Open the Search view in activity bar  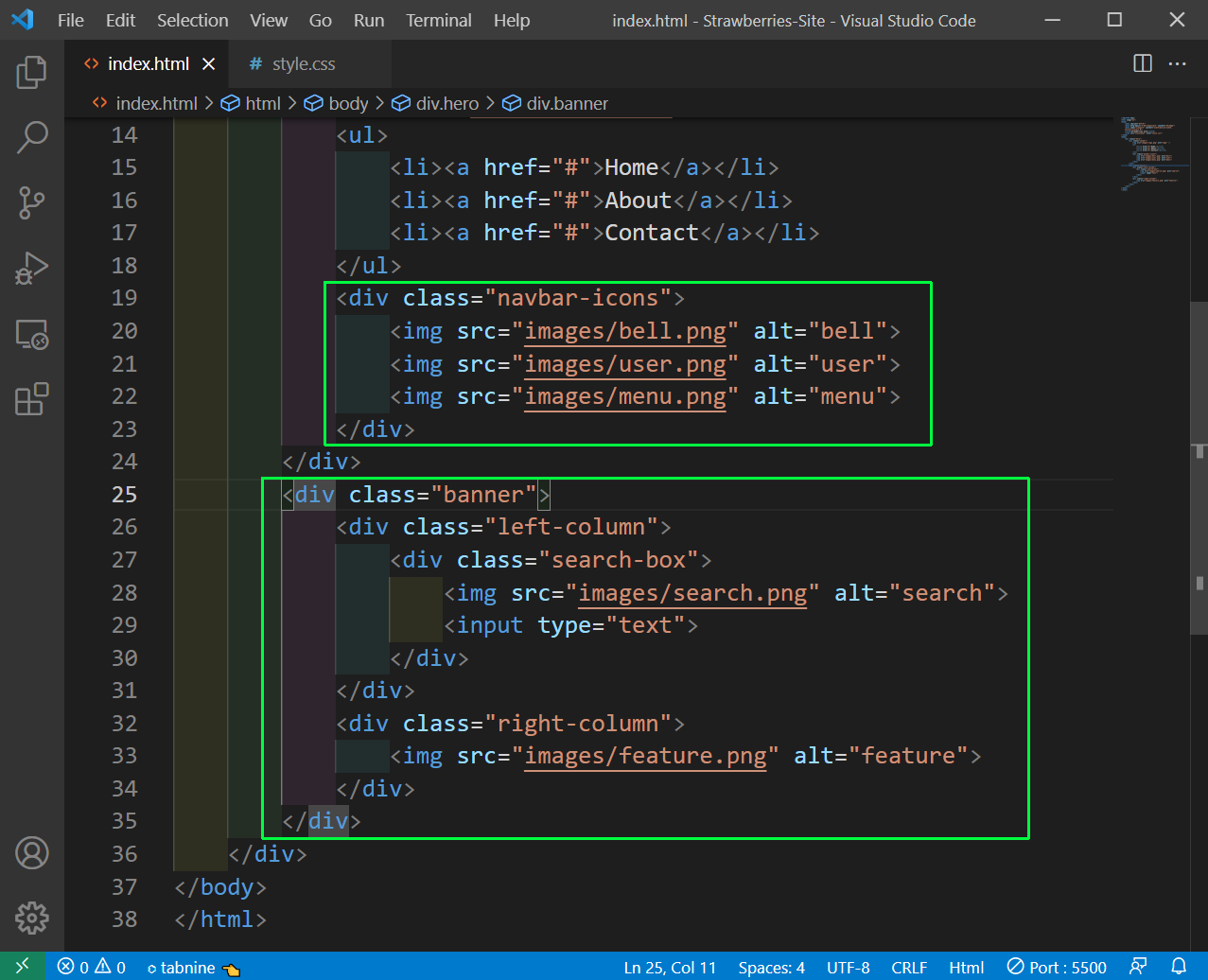[x=31, y=137]
